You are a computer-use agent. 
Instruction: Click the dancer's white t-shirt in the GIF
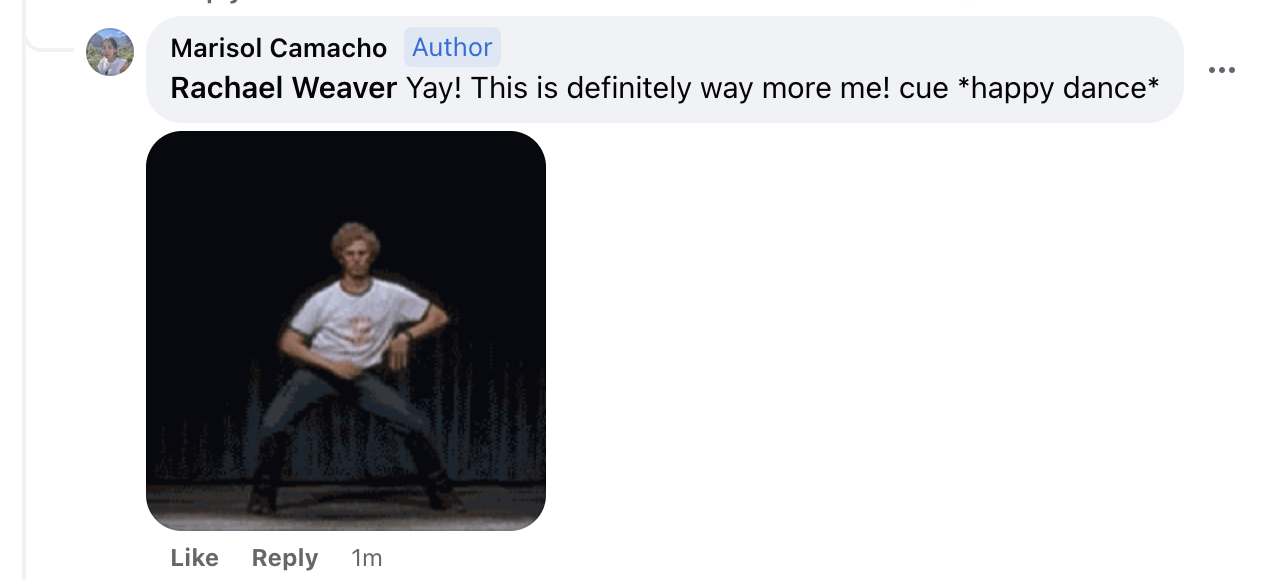pyautogui.click(x=355, y=320)
